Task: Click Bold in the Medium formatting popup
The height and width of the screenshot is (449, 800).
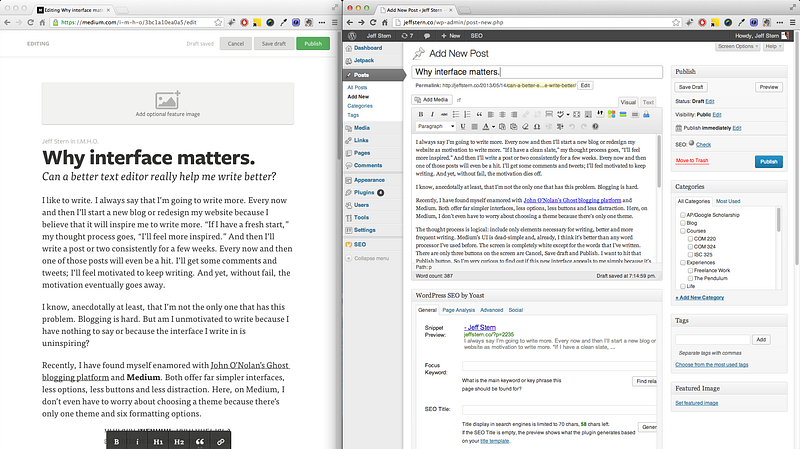Action: pos(117,440)
